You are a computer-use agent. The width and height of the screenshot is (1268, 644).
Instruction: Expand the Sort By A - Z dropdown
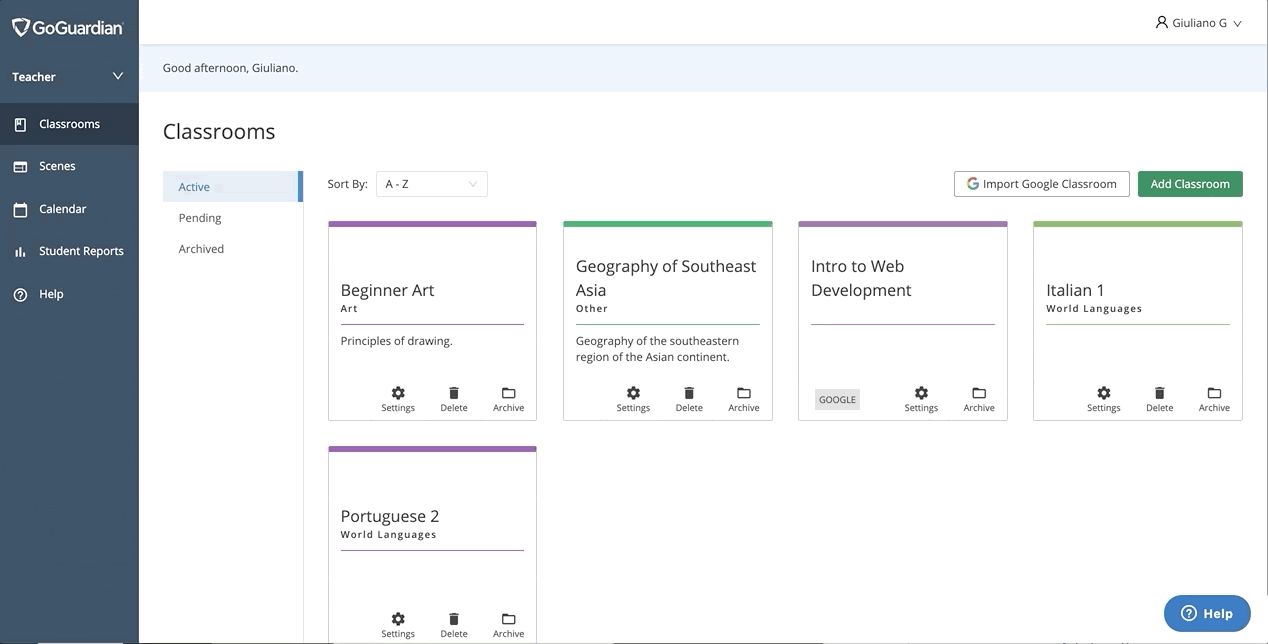[431, 184]
